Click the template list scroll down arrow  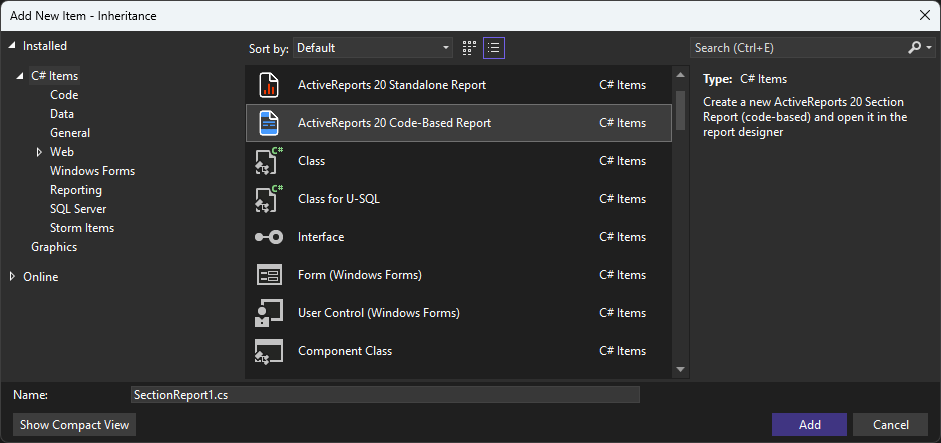[x=680, y=369]
